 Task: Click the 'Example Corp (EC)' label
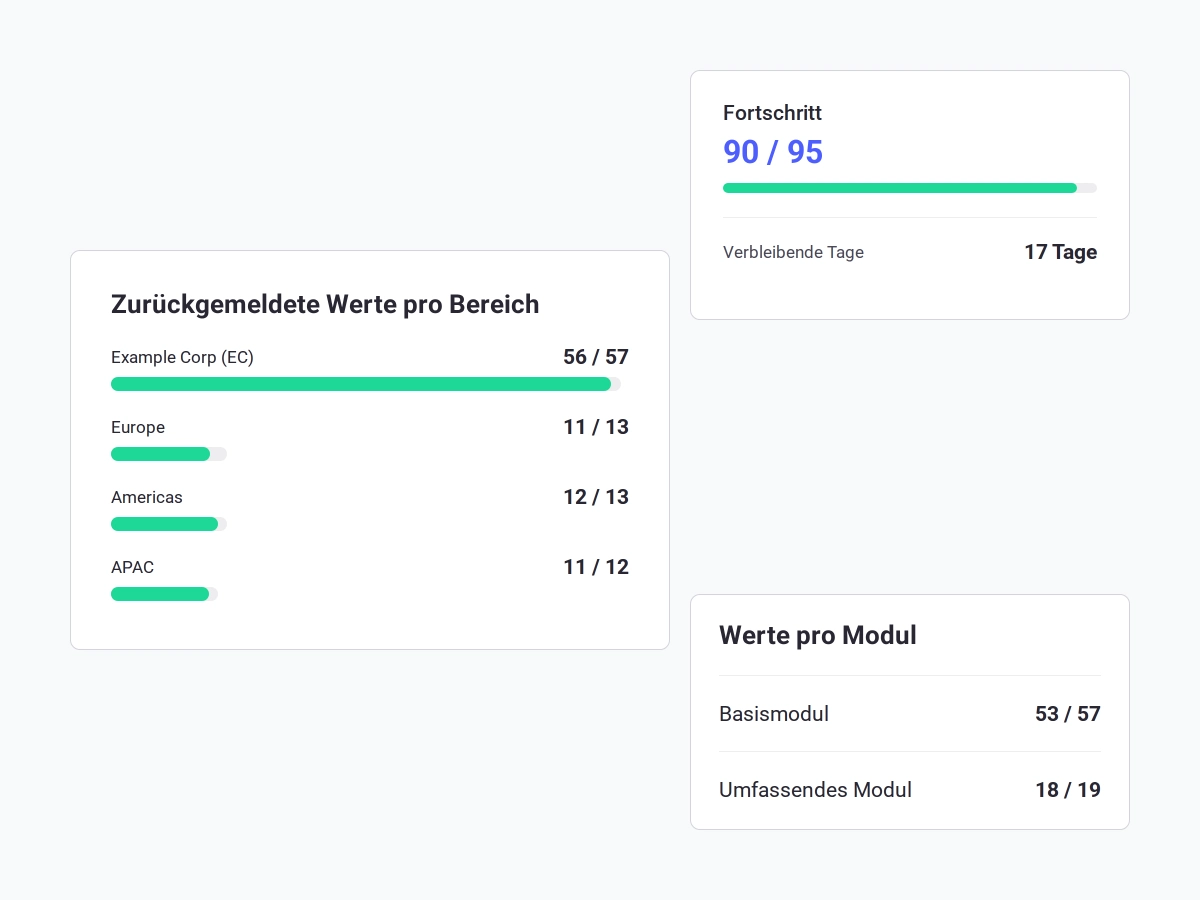[182, 357]
